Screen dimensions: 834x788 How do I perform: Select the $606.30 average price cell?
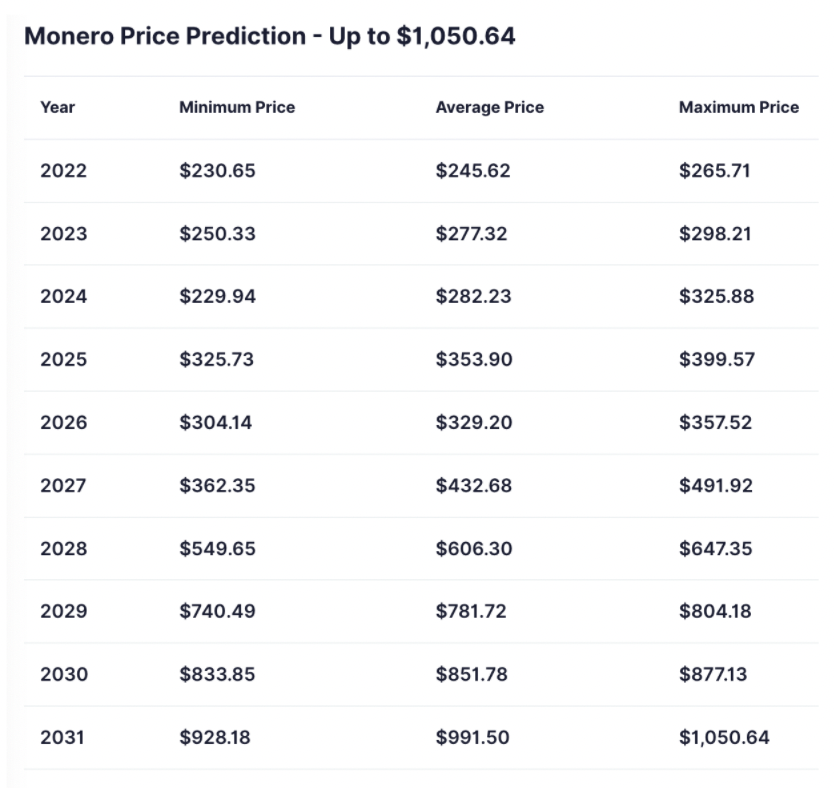tap(474, 549)
